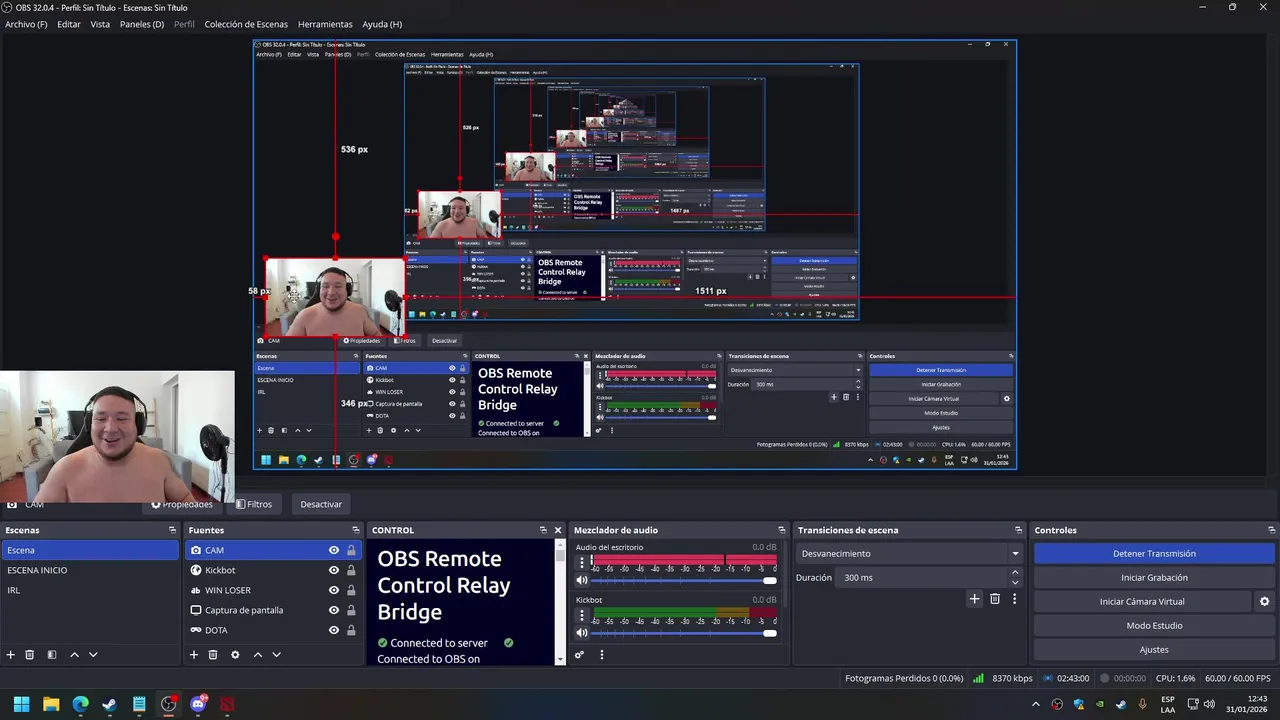Select IRL scene
Screen dimensions: 1280x720
coord(90,590)
